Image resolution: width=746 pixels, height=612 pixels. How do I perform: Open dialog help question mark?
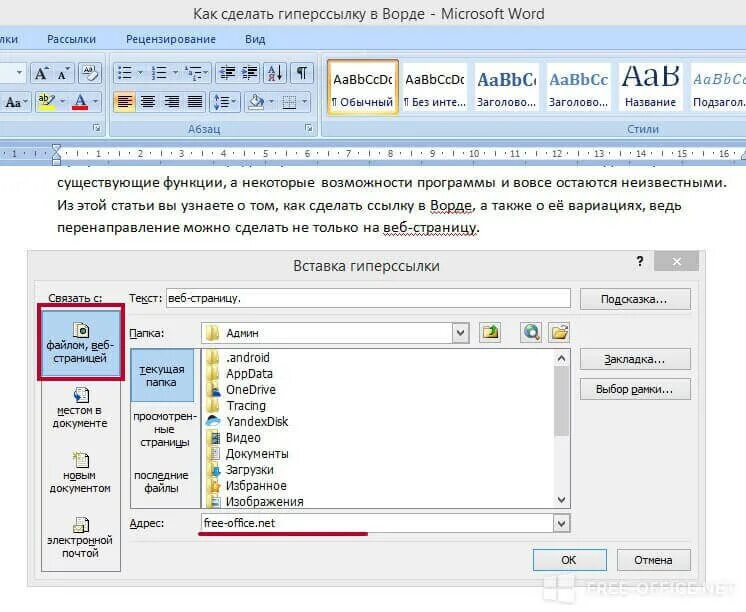tap(640, 261)
